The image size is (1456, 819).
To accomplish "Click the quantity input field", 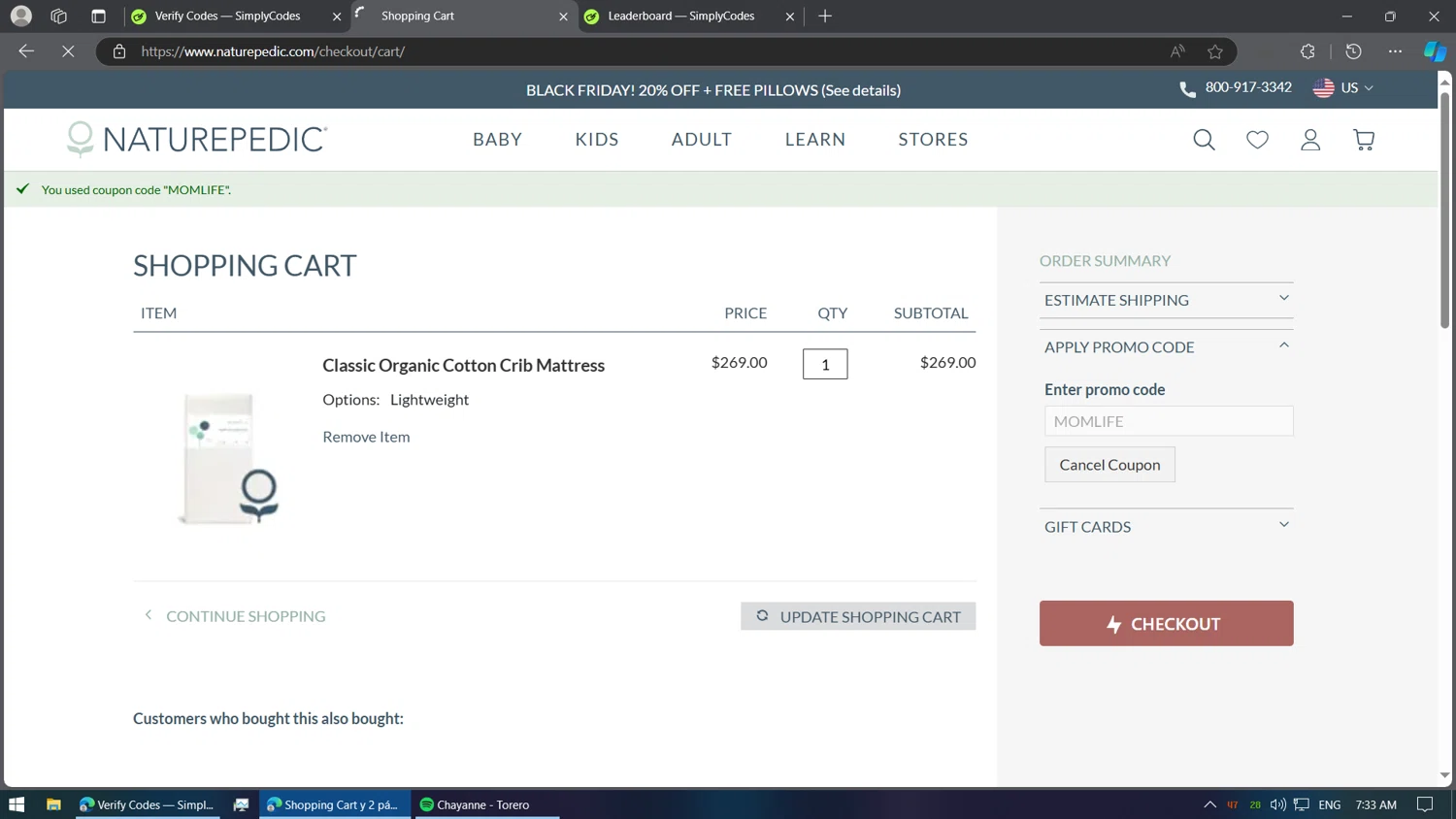I will tap(825, 364).
